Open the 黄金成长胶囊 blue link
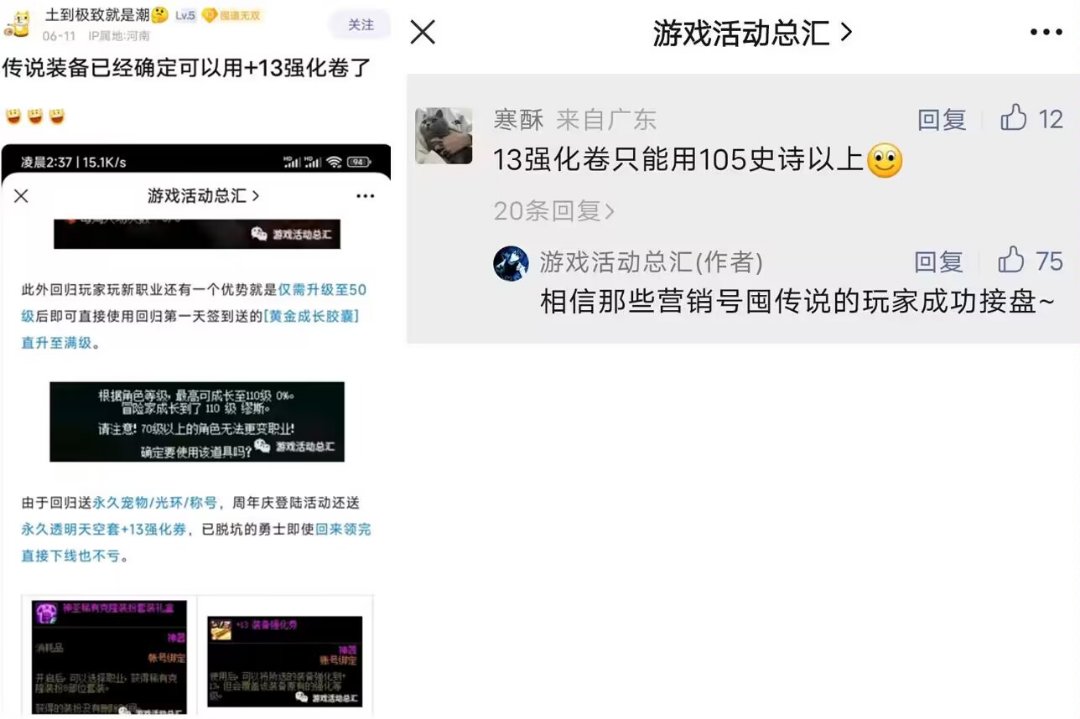 [311, 316]
